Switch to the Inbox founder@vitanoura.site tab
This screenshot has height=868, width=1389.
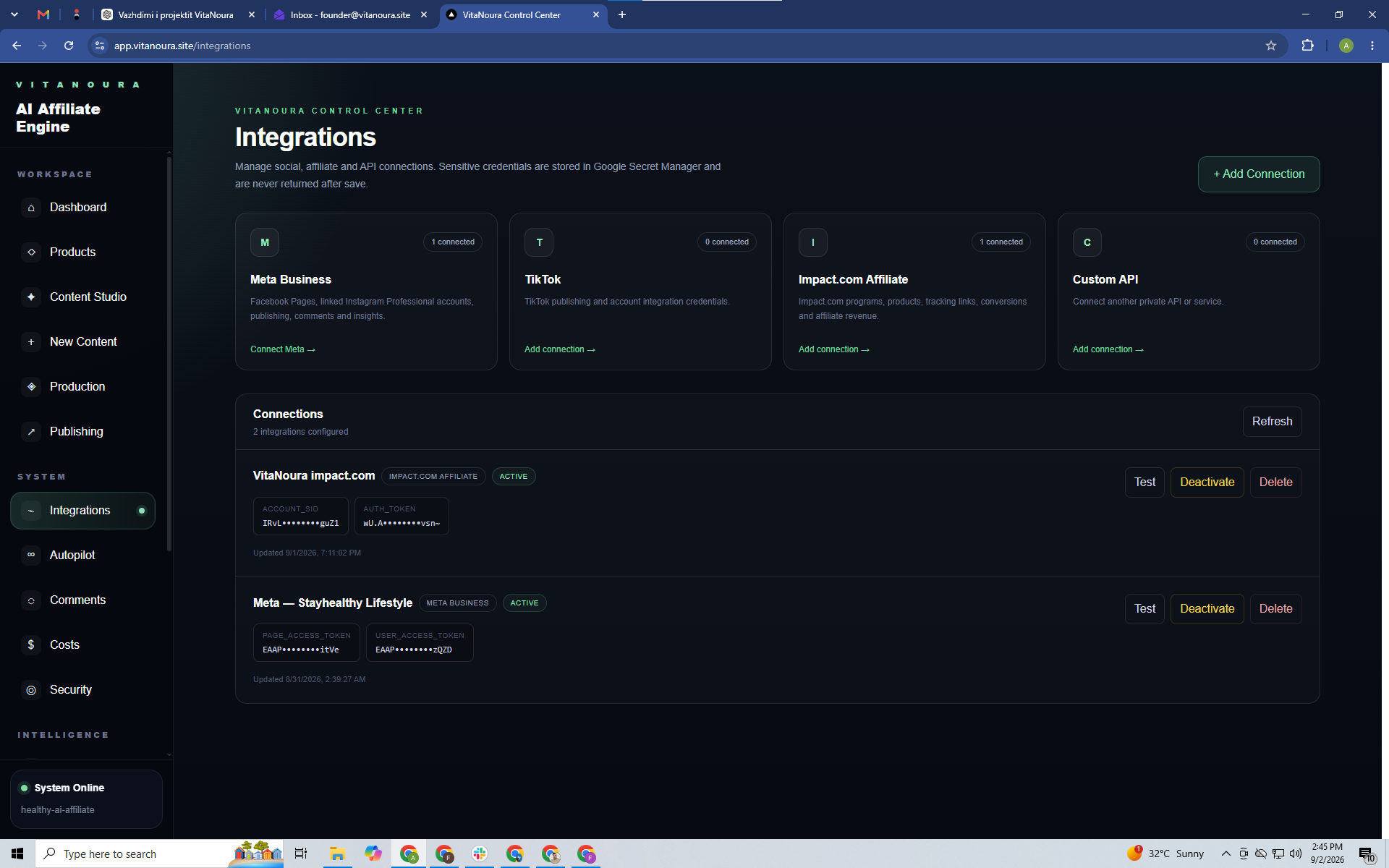point(350,14)
